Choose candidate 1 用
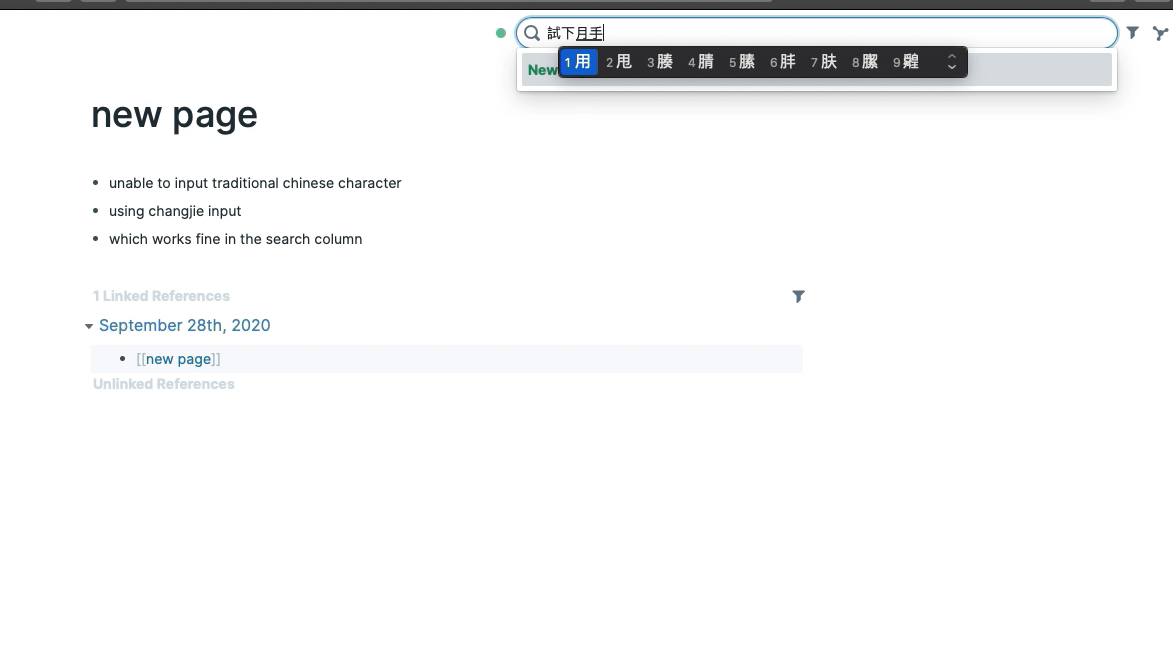Screen dimensions: 1173x651 (x=578, y=62)
